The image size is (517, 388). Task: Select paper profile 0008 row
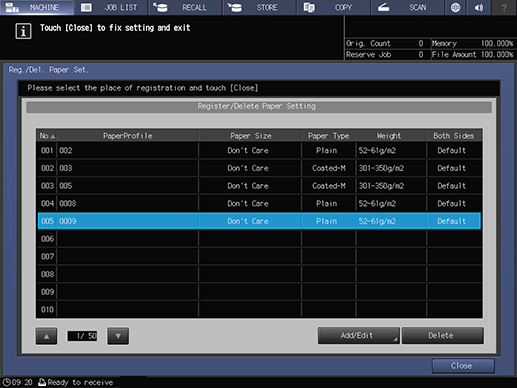(259, 203)
